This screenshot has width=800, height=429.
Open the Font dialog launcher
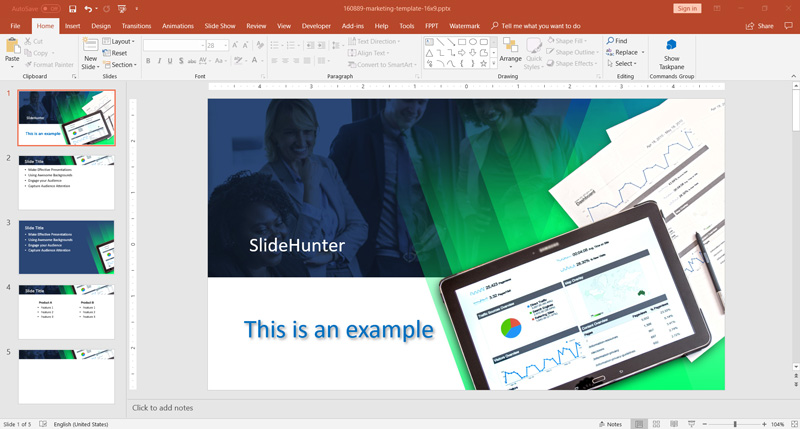(263, 77)
